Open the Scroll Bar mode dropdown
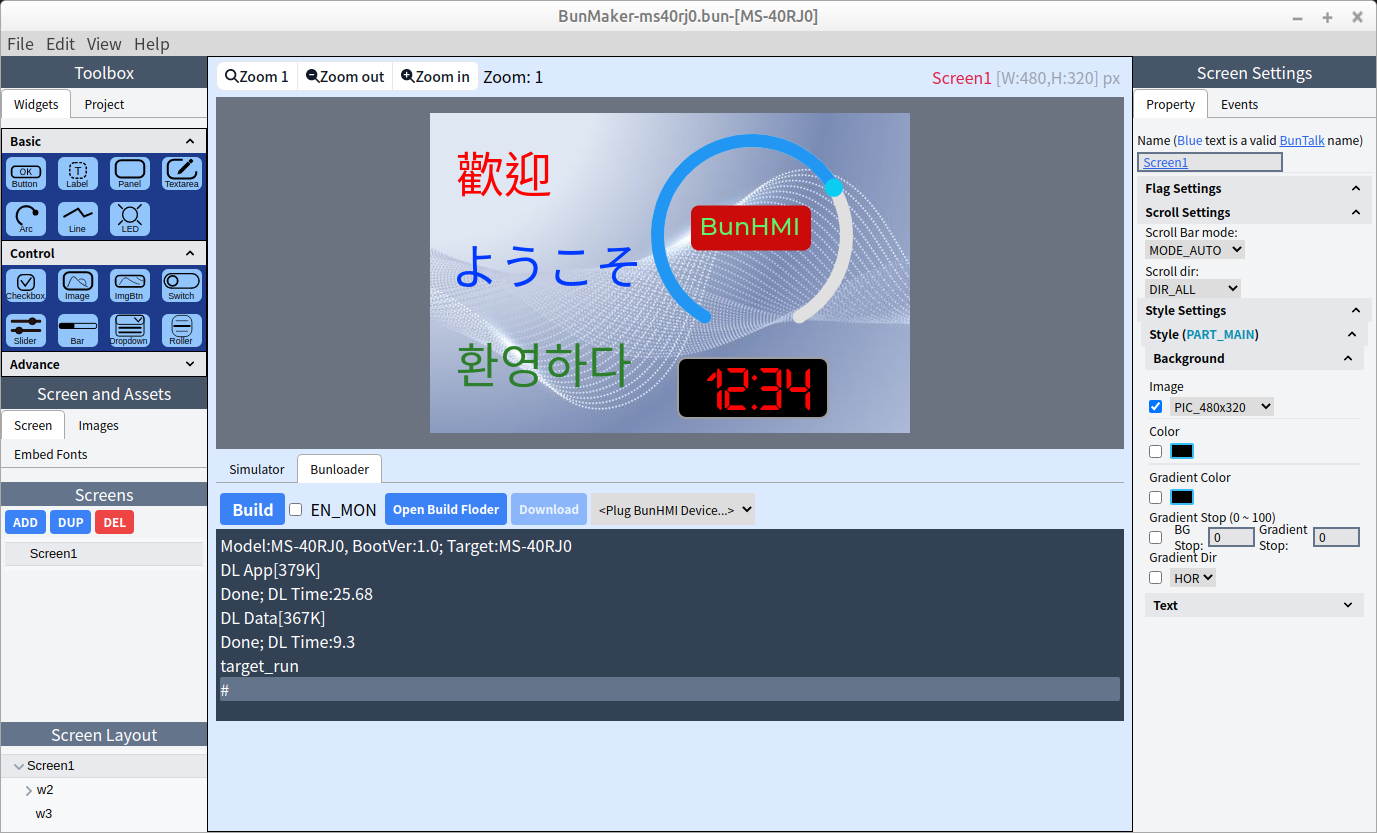This screenshot has width=1377, height=833. tap(1194, 250)
